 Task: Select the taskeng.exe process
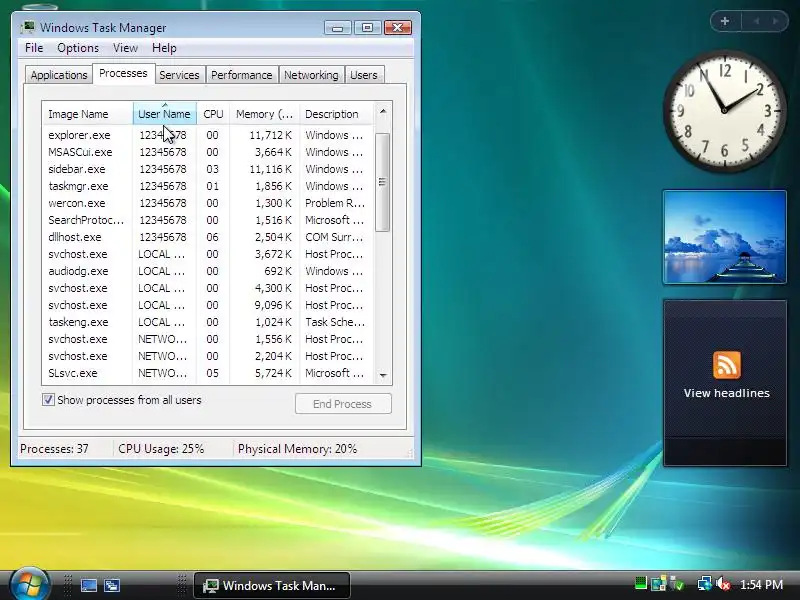pos(208,322)
